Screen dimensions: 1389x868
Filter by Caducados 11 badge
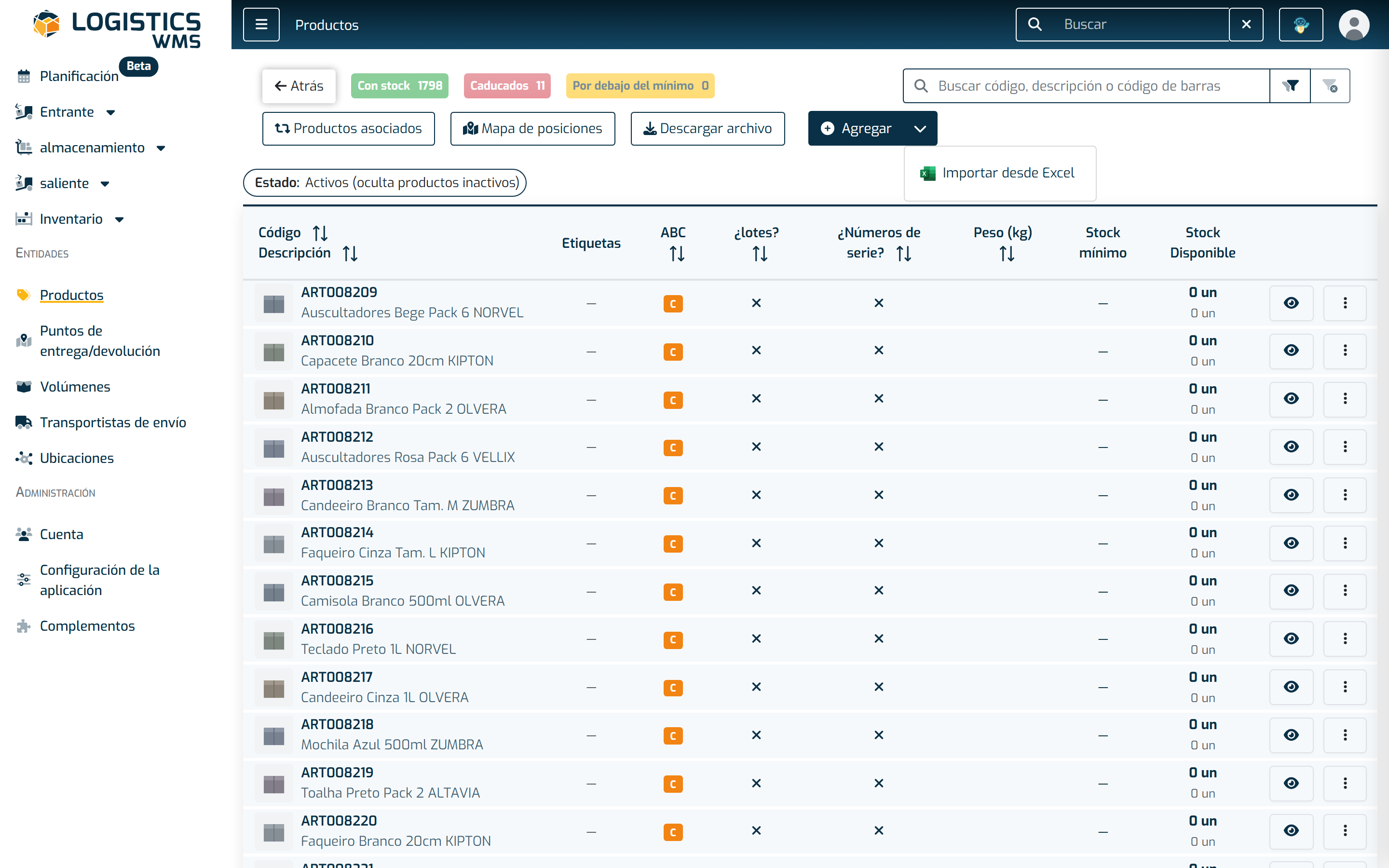507,86
